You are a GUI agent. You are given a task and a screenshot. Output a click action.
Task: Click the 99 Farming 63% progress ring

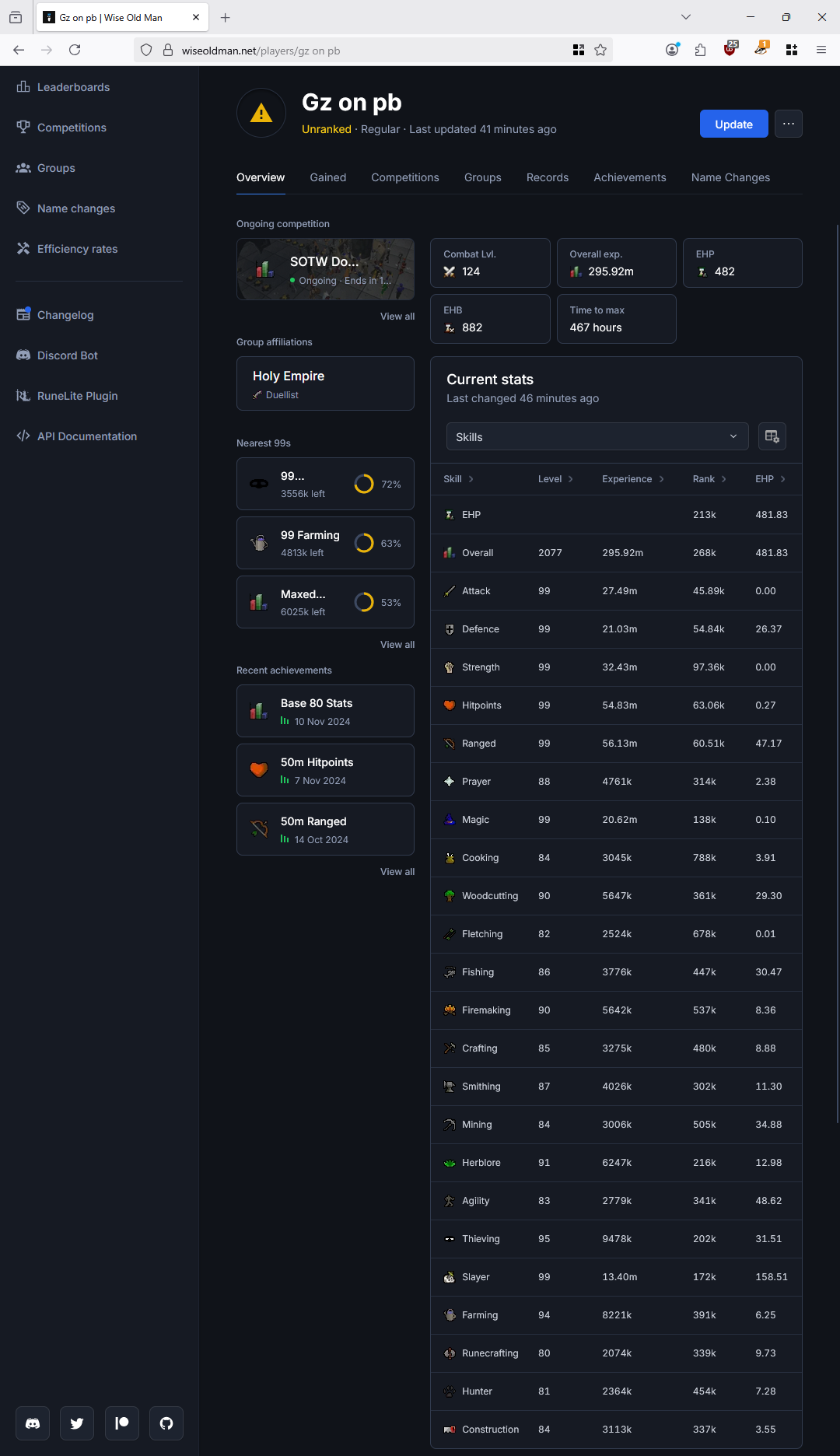tap(364, 543)
